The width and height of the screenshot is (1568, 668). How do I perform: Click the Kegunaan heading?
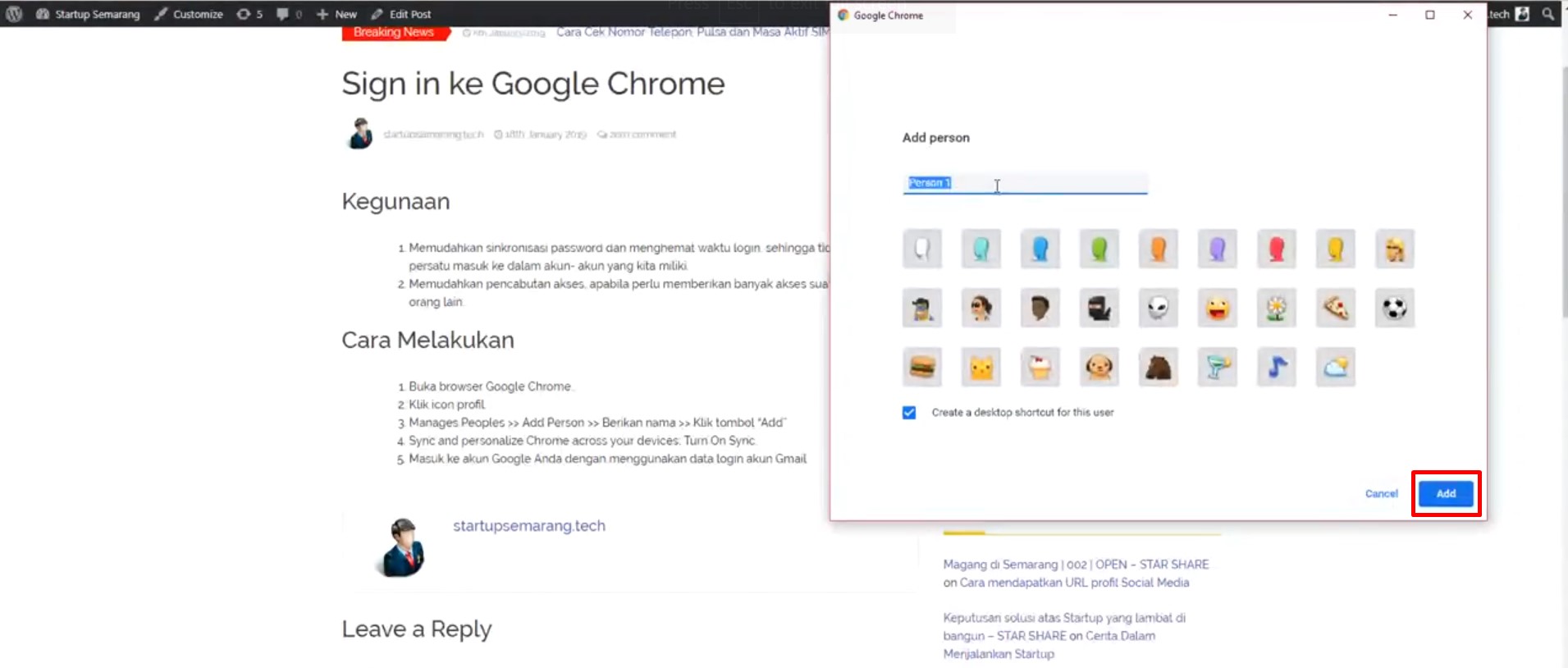(x=395, y=201)
